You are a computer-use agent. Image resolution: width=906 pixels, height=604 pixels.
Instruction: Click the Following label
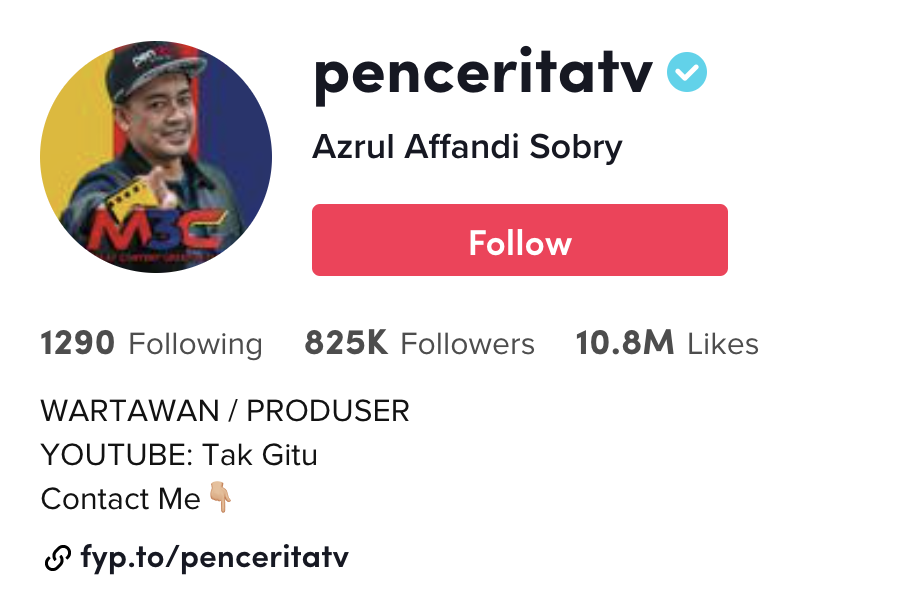pos(195,344)
